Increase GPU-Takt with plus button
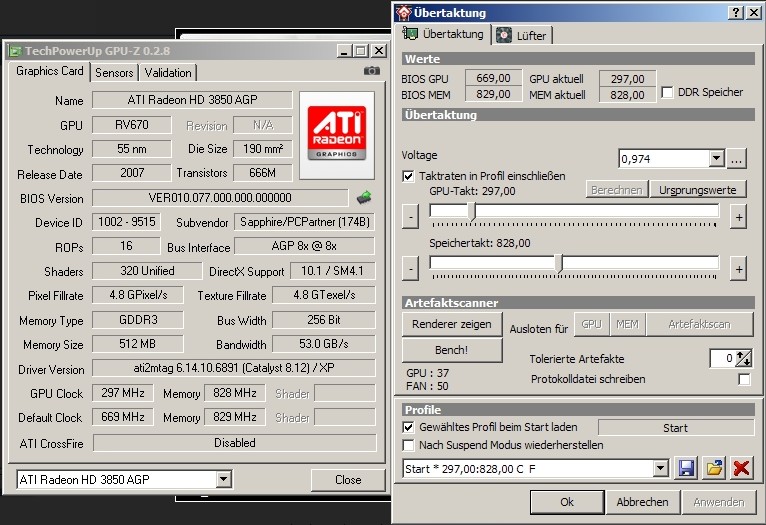Screen dimensions: 766x525 pos(739,216)
